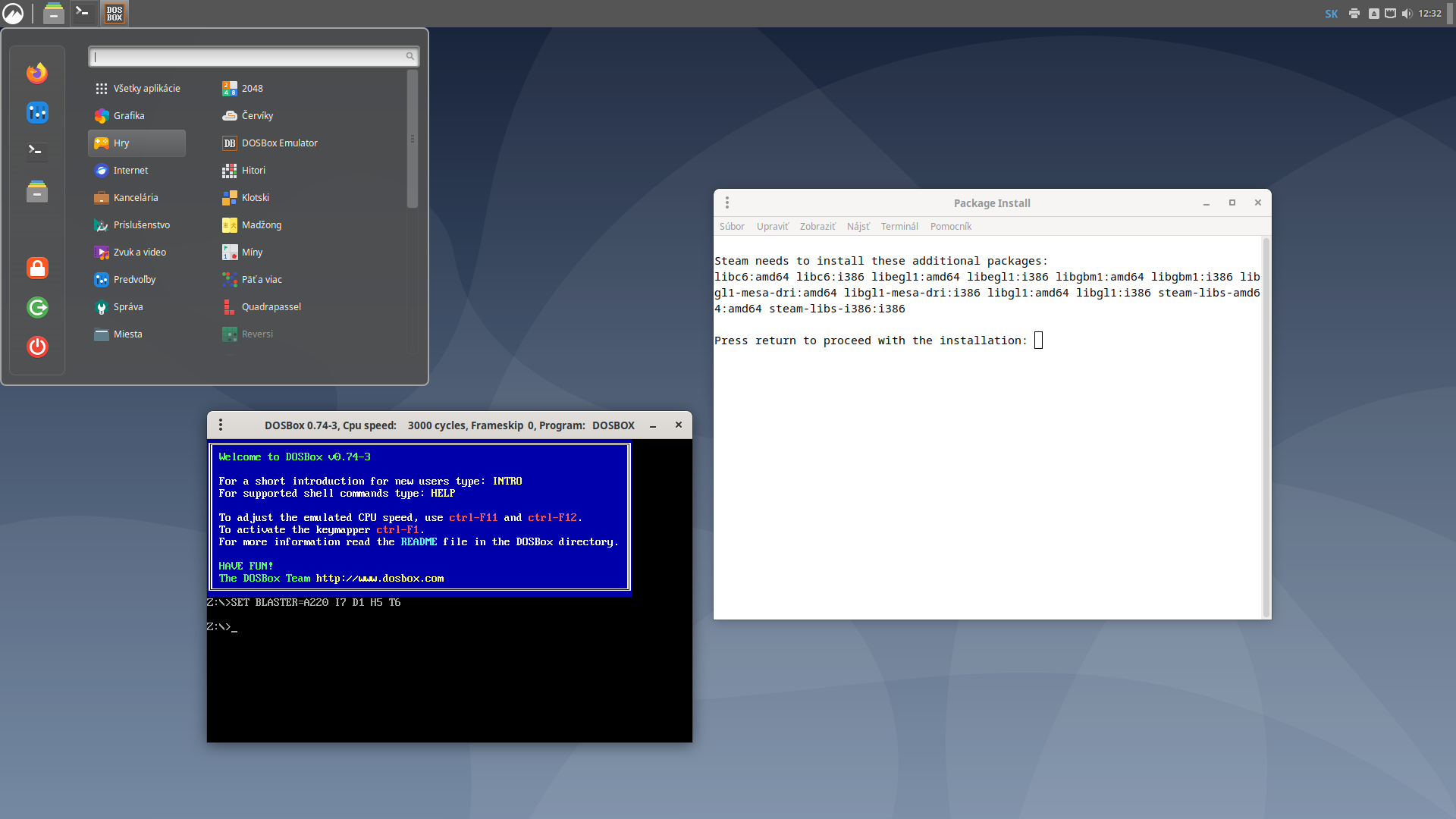Click the log out icon in menu

click(x=37, y=307)
